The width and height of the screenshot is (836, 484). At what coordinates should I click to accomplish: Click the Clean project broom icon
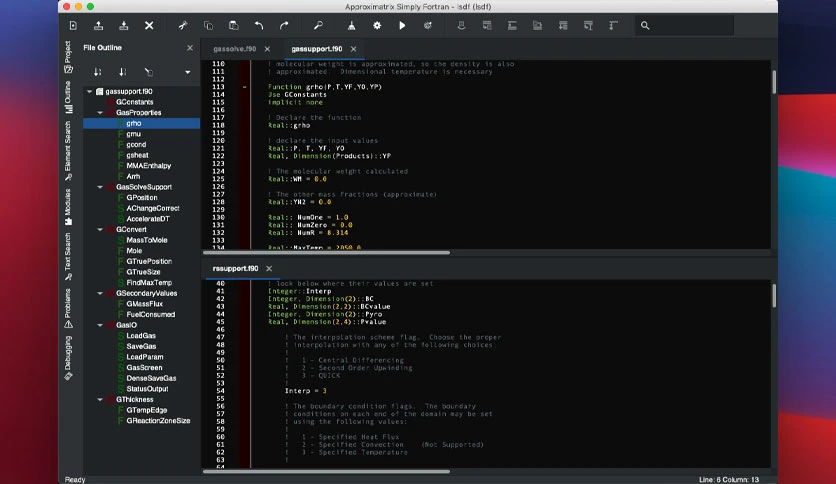click(351, 26)
